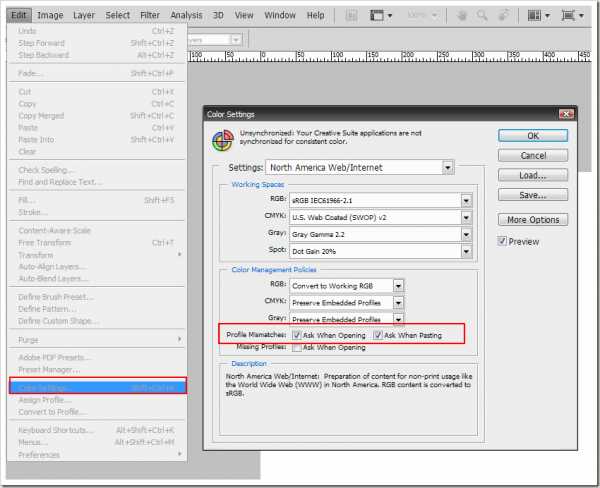Open the Filter menu
Image resolution: width=600 pixels, height=488 pixels.
point(150,15)
